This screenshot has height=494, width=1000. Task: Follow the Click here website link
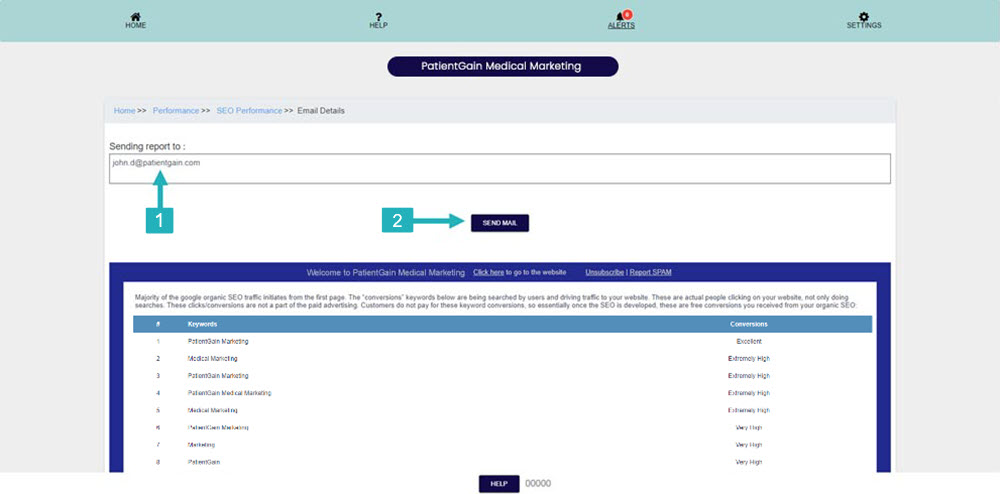[489, 272]
